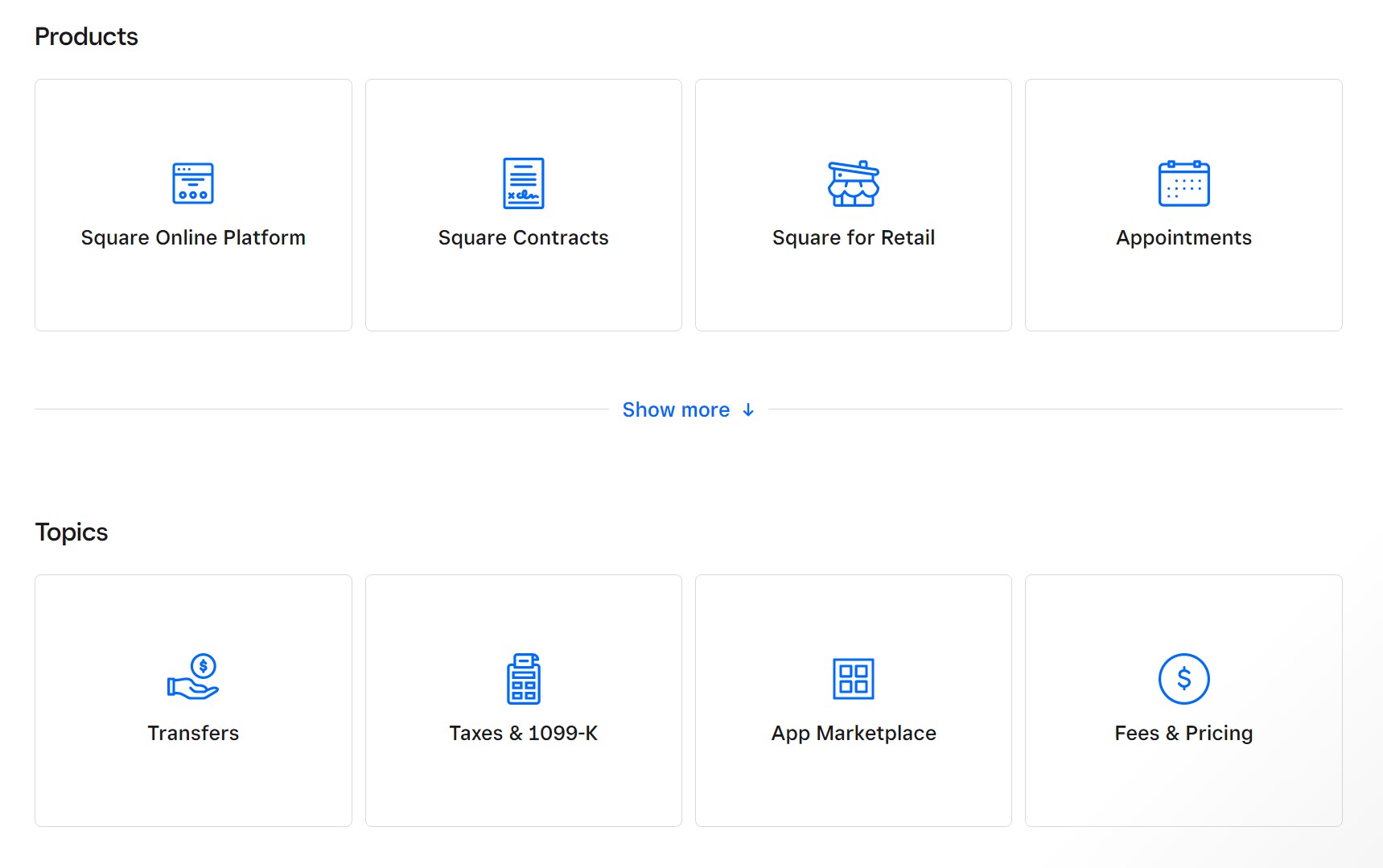The height and width of the screenshot is (868, 1383).
Task: Click the Fees & Pricing dollar icon
Action: point(1183,679)
